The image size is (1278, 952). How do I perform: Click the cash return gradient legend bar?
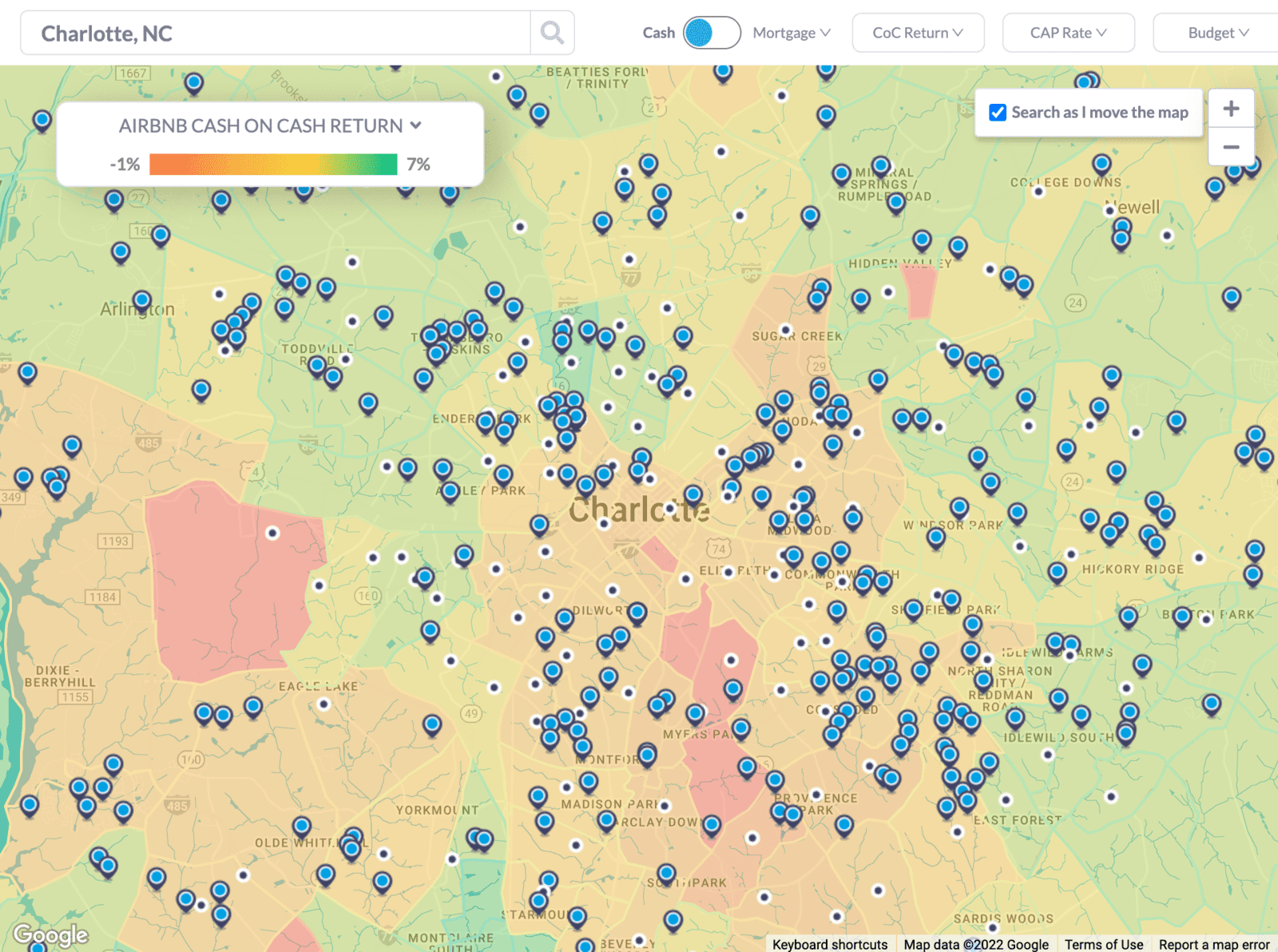pyautogui.click(x=273, y=164)
